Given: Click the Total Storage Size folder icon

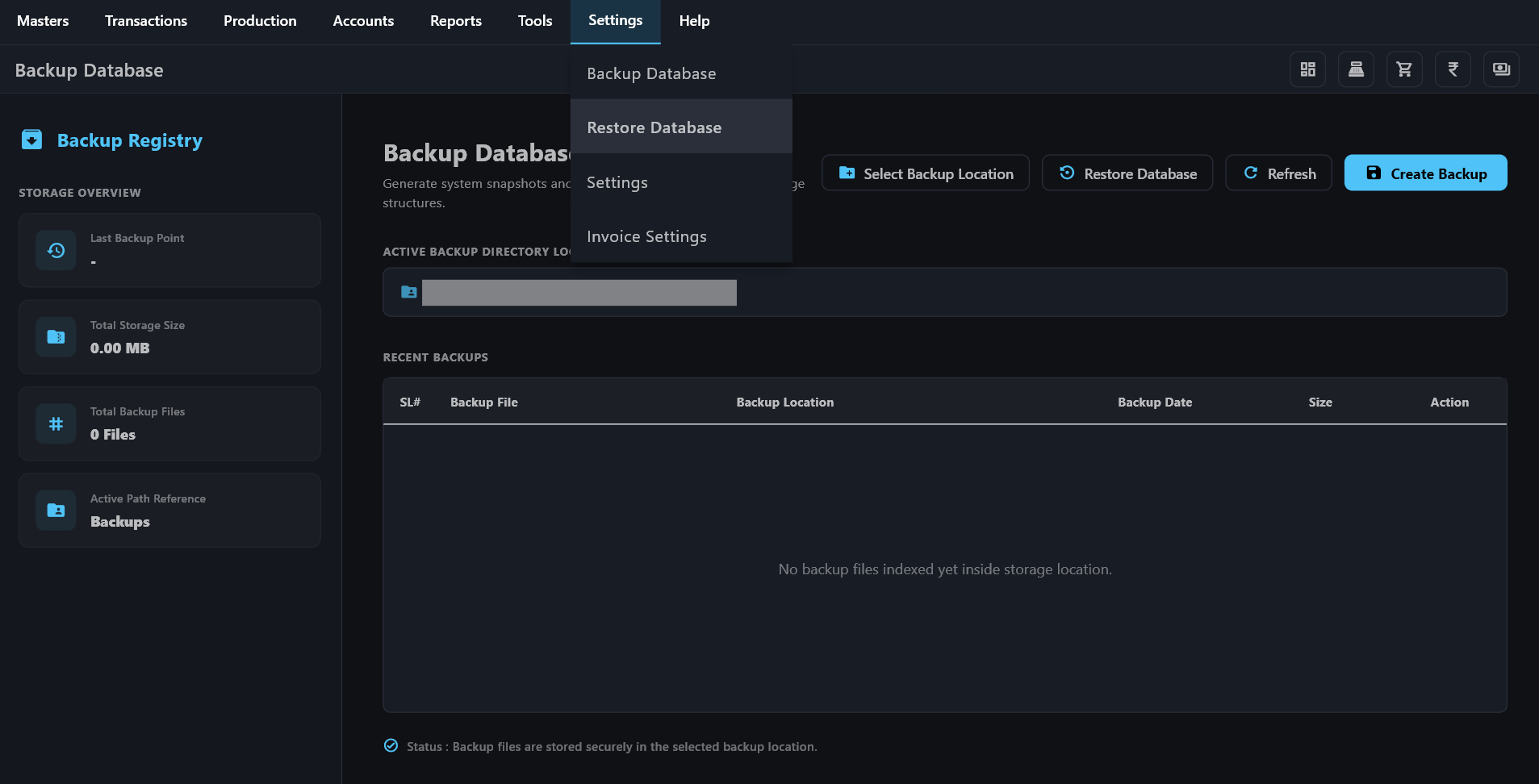Looking at the screenshot, I should (56, 337).
